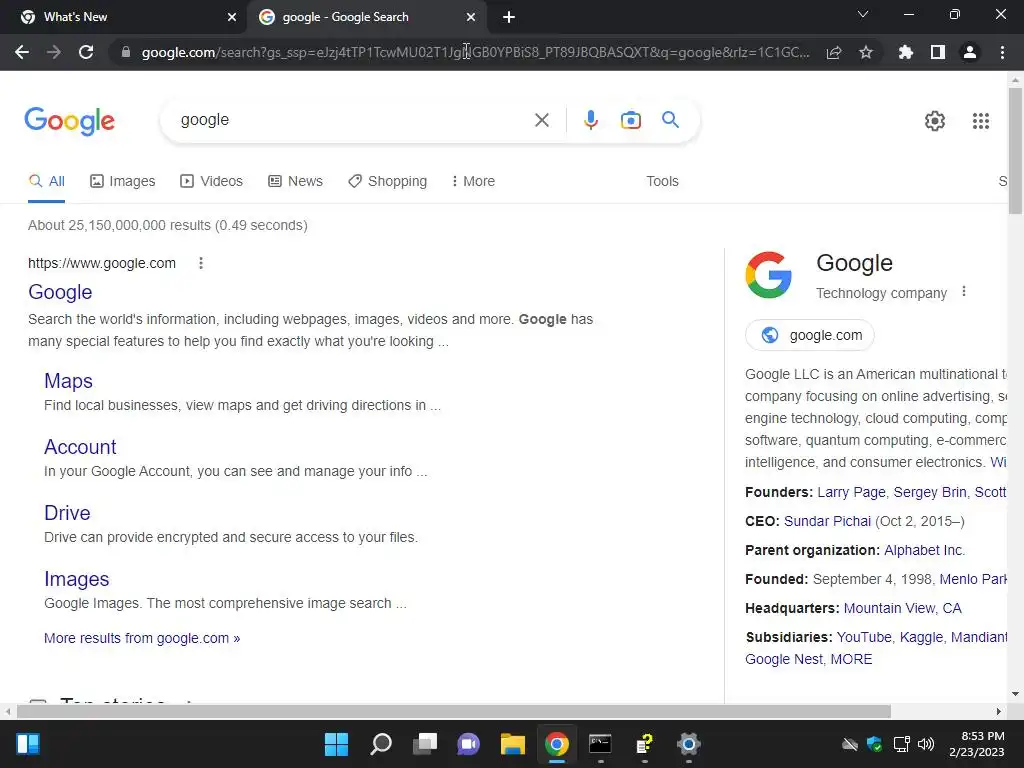Viewport: 1024px width, 768px height.
Task: Open Task View from the taskbar
Action: [x=424, y=744]
